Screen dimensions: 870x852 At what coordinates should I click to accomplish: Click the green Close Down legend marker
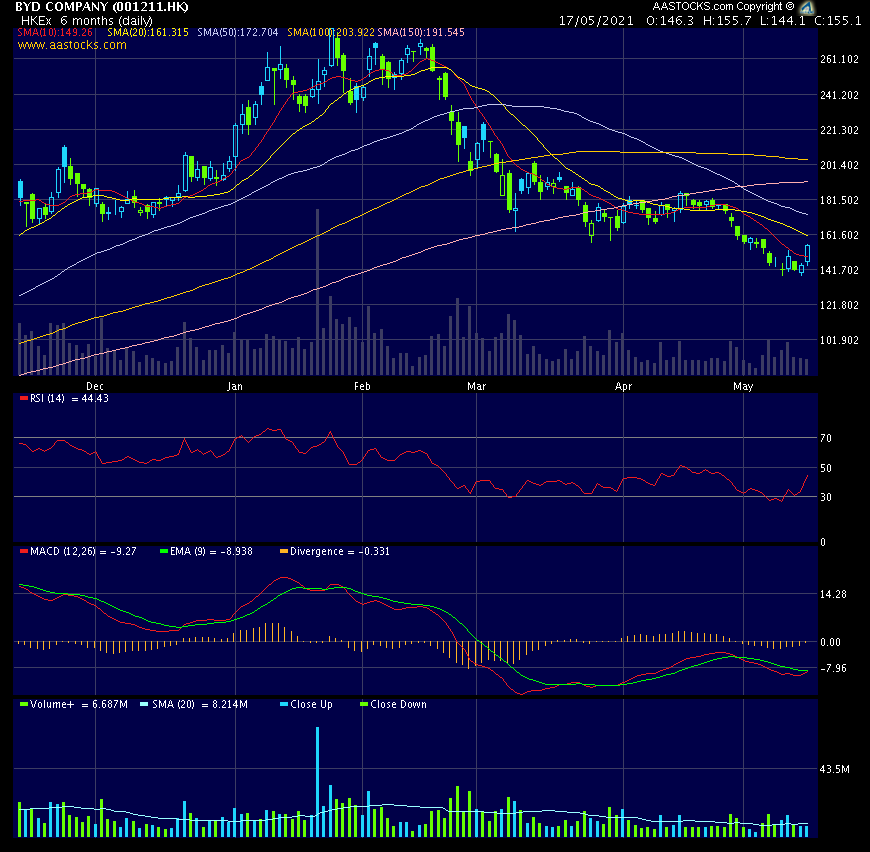point(364,704)
